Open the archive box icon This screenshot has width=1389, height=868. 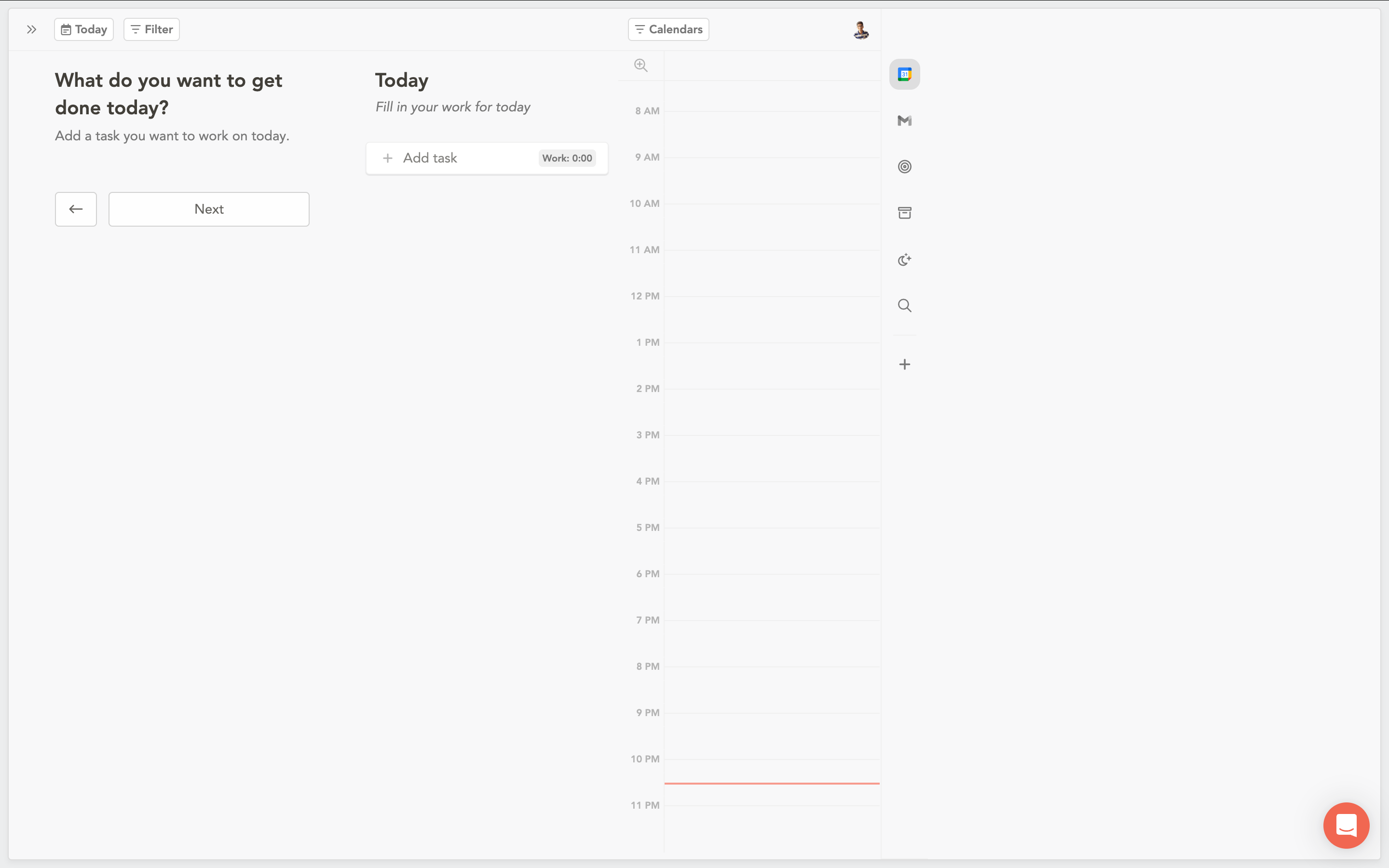coord(904,213)
